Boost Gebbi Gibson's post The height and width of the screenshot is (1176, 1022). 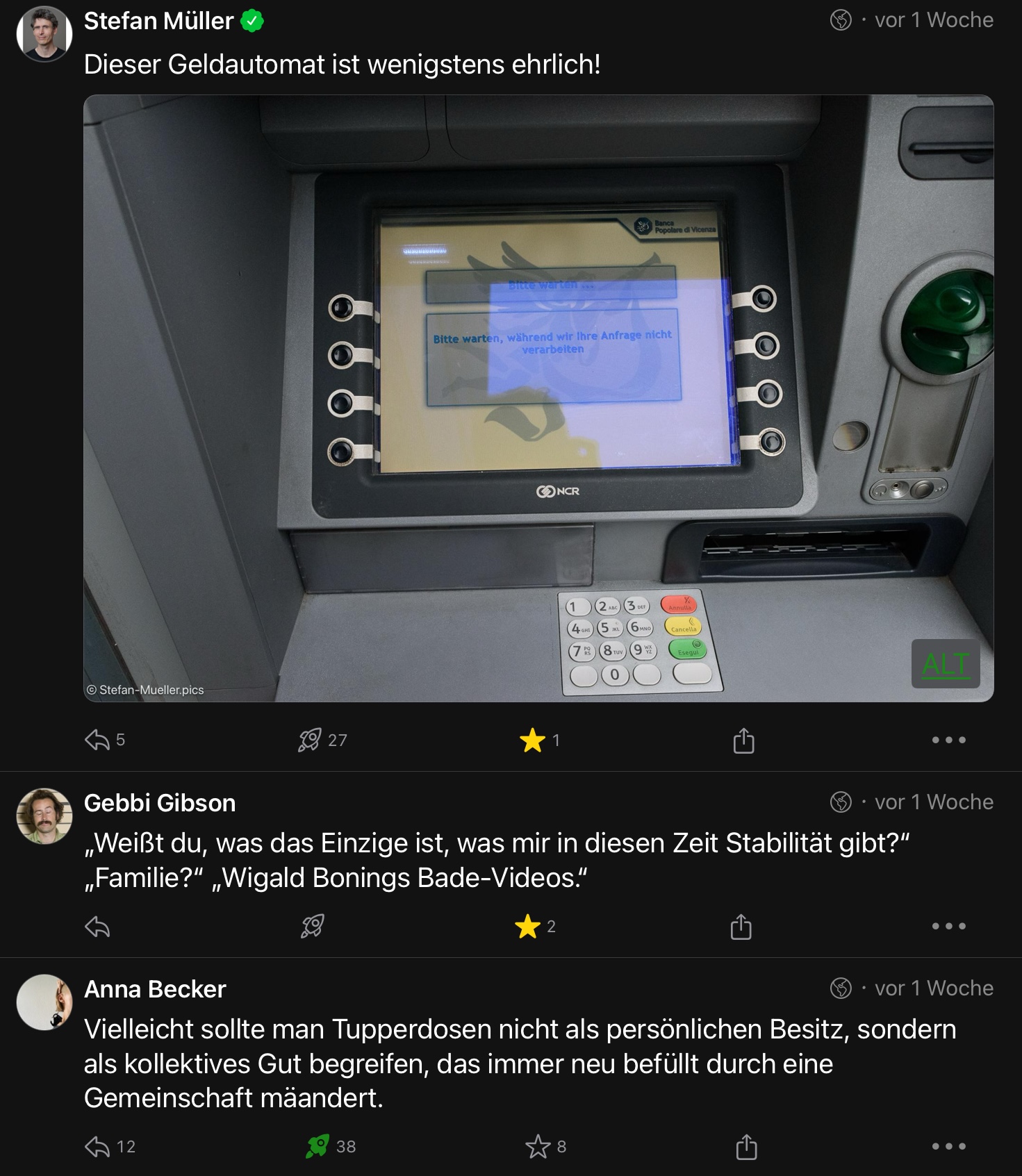(312, 926)
